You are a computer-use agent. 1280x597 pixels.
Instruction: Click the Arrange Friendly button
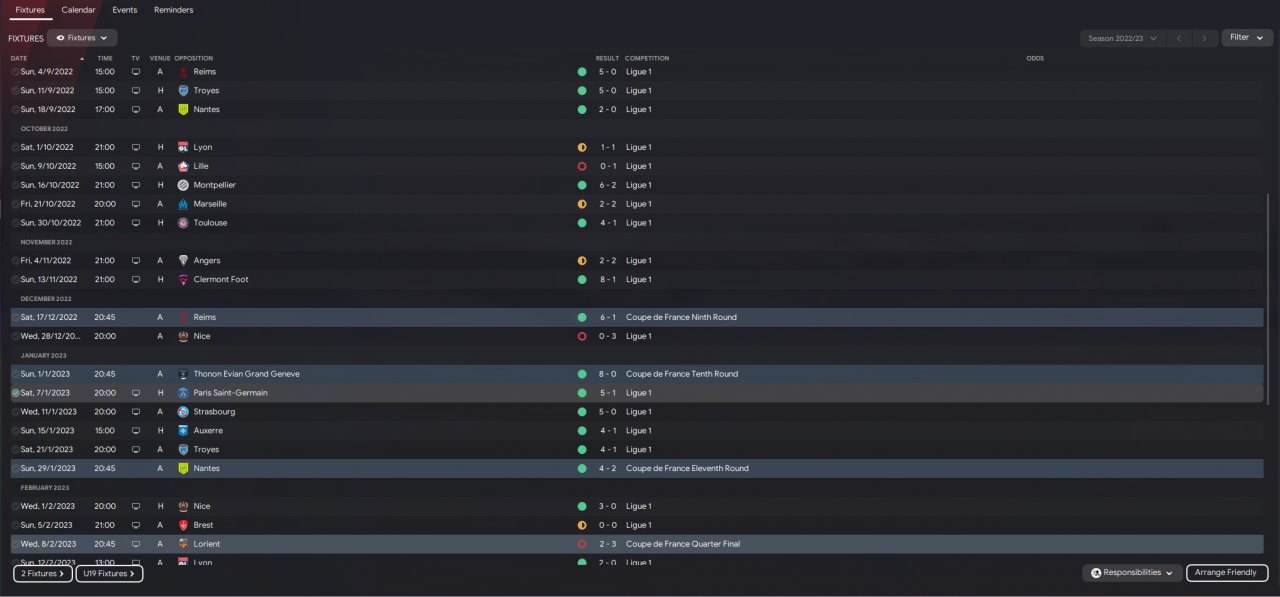1227,573
